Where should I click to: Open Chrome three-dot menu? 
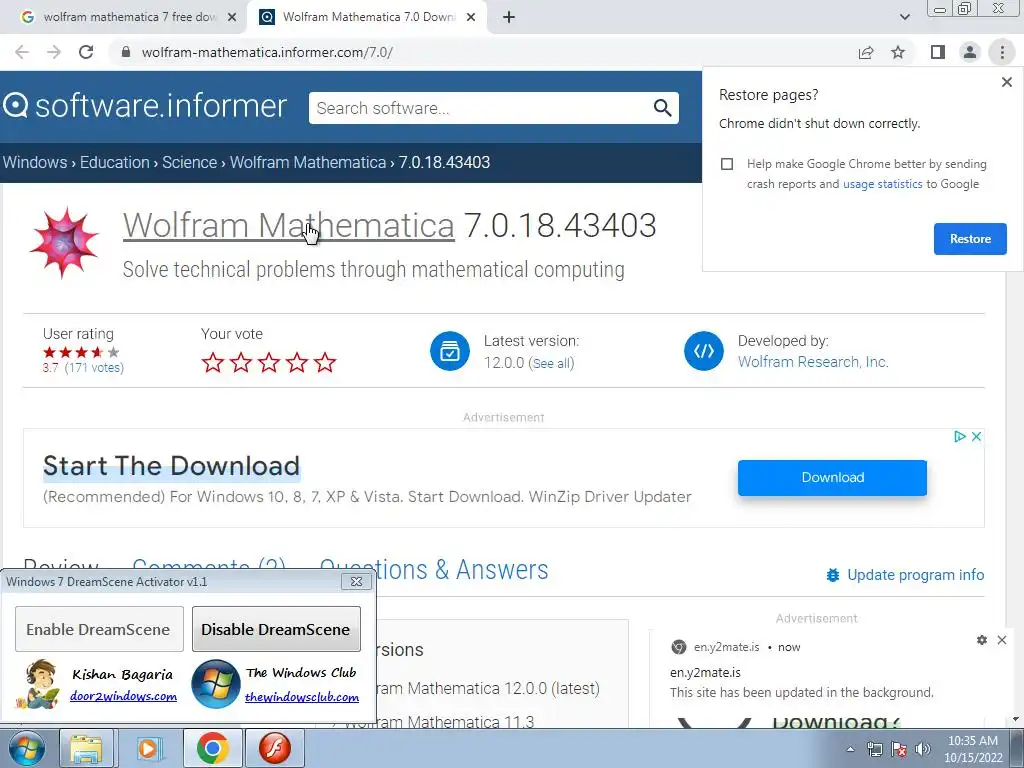[x=1002, y=52]
